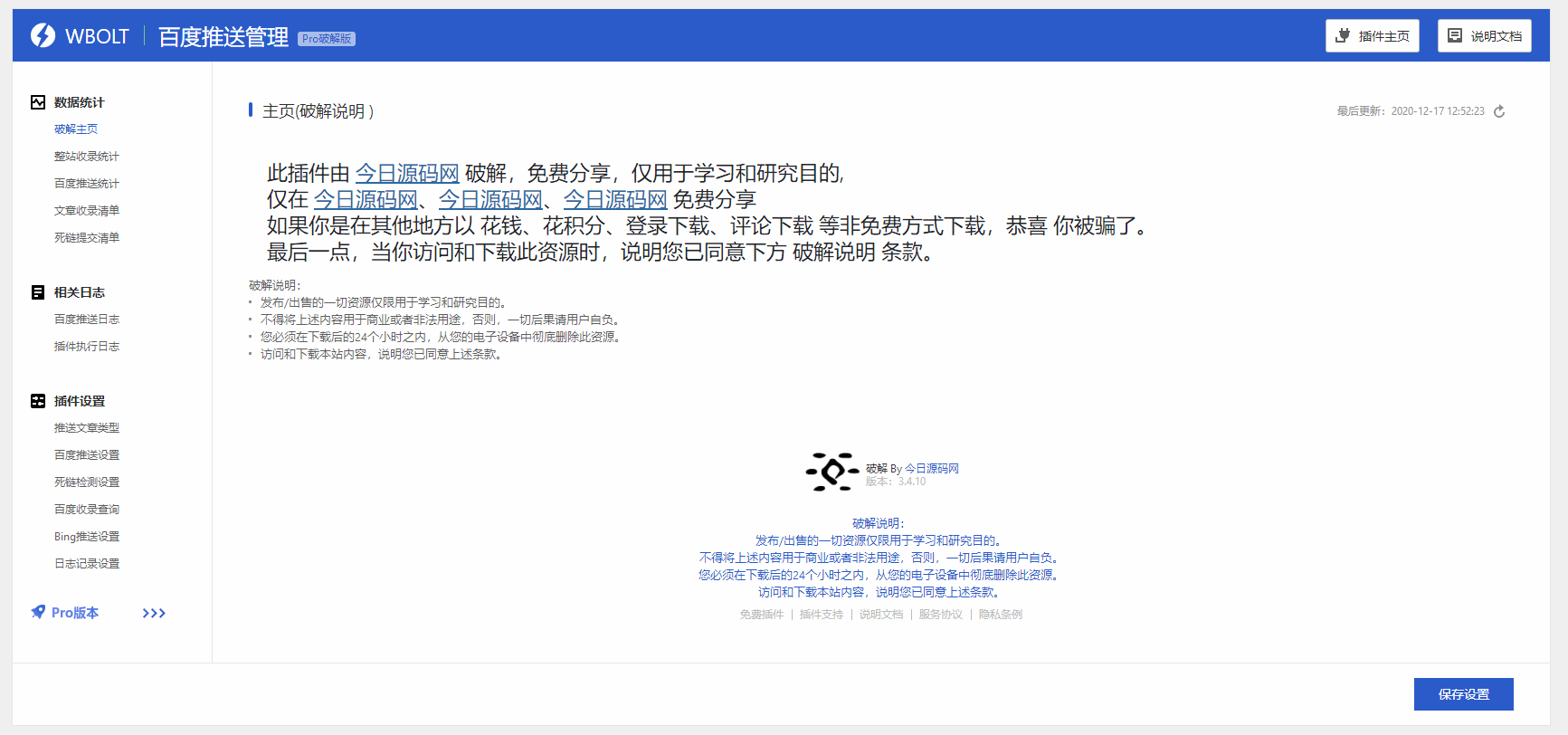
Task: Click the version text 版本: 3.4.10
Action: pyautogui.click(x=896, y=482)
